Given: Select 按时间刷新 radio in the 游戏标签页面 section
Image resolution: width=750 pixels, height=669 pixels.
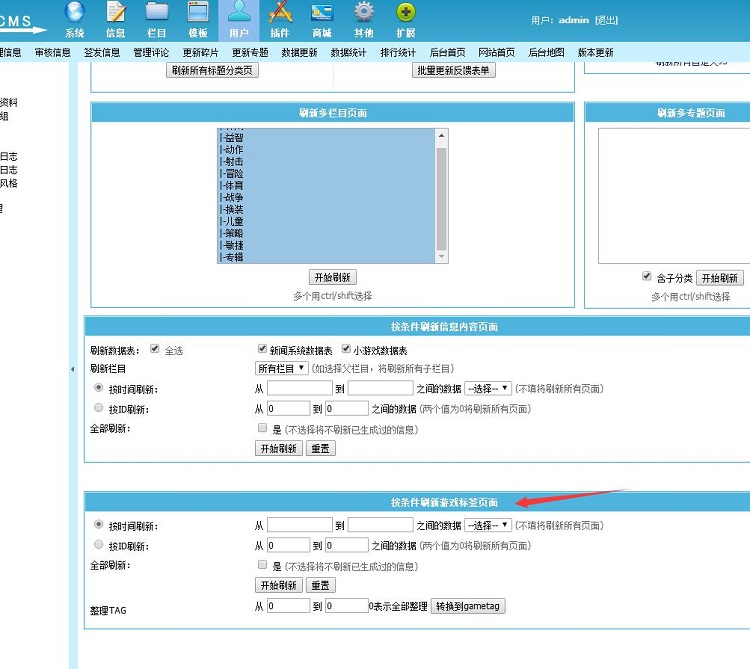Looking at the screenshot, I should click(x=99, y=524).
